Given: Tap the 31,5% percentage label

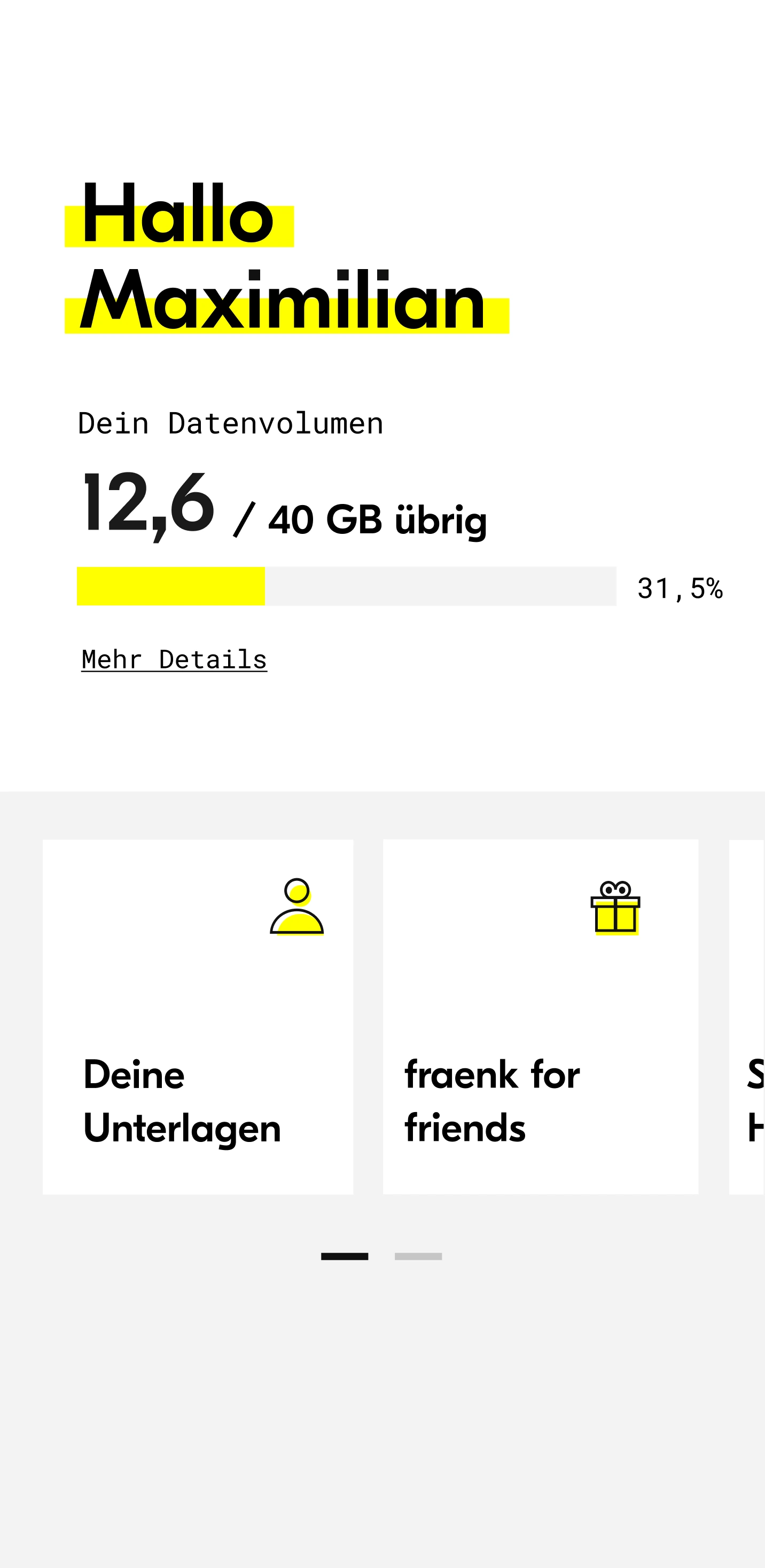Looking at the screenshot, I should 680,589.
